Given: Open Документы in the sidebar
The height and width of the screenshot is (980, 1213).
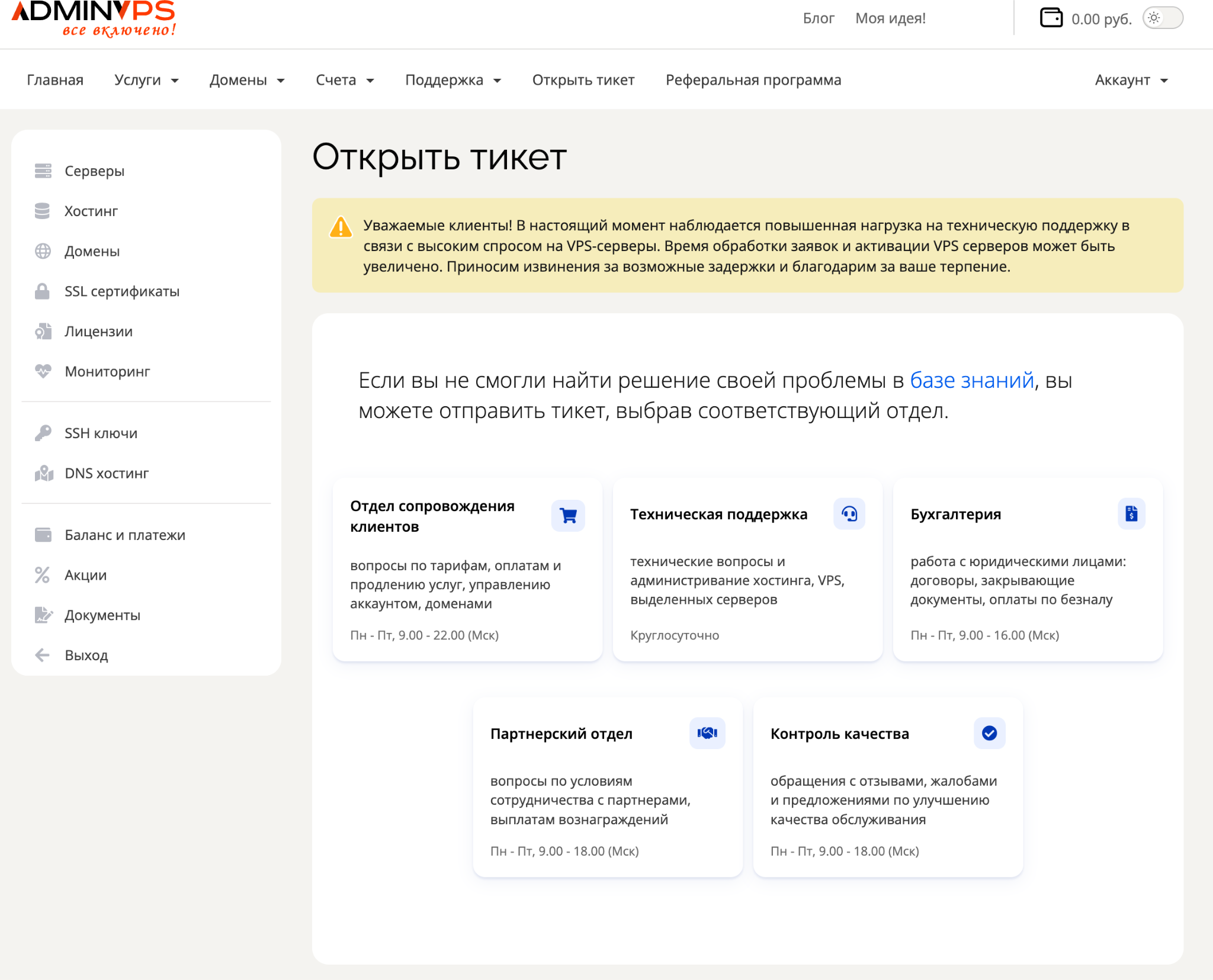Looking at the screenshot, I should pos(102,615).
